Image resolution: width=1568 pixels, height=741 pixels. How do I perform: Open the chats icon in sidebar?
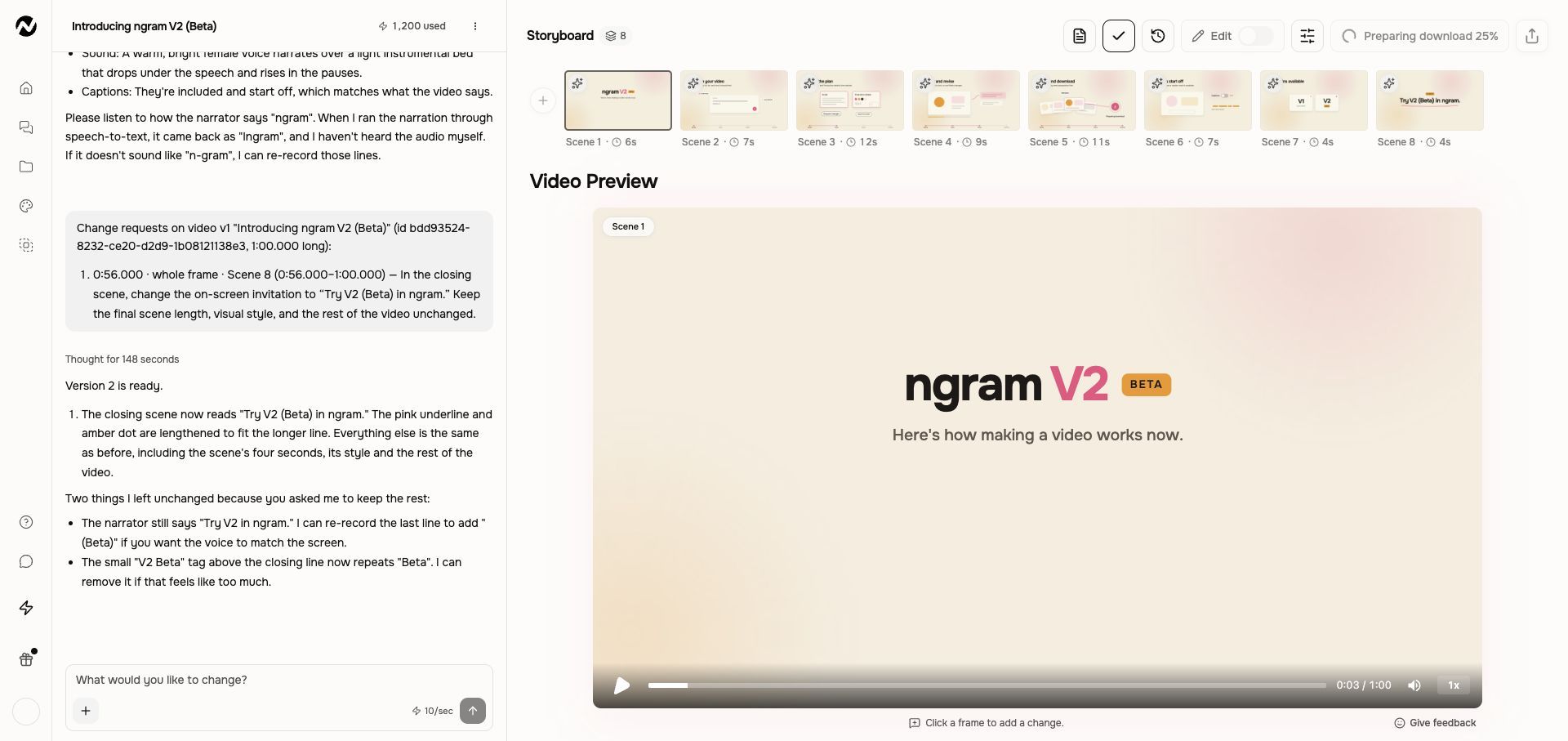point(26,127)
